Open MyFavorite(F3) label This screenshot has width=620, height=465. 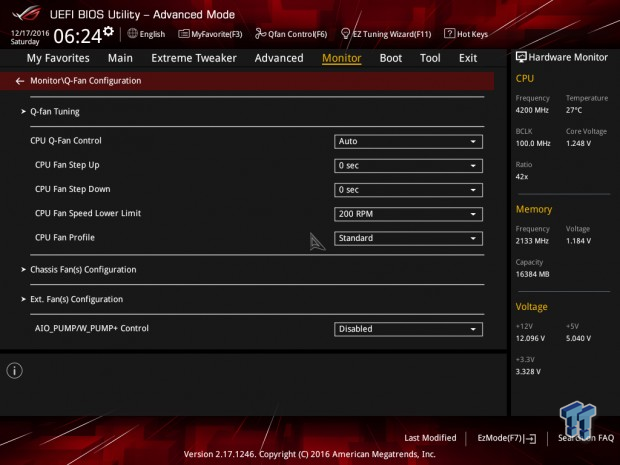pos(217,34)
